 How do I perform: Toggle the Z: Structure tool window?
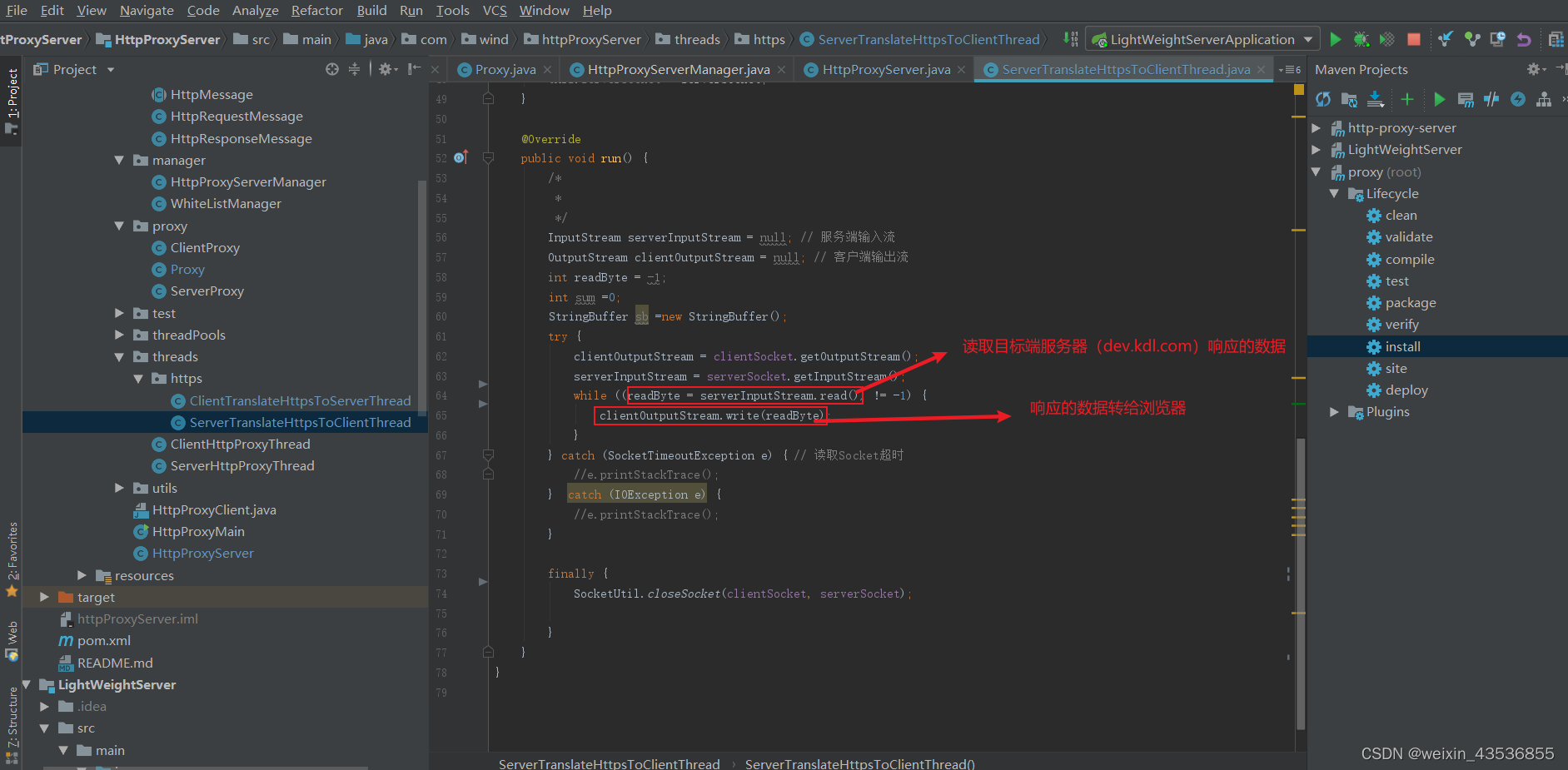tap(12, 724)
